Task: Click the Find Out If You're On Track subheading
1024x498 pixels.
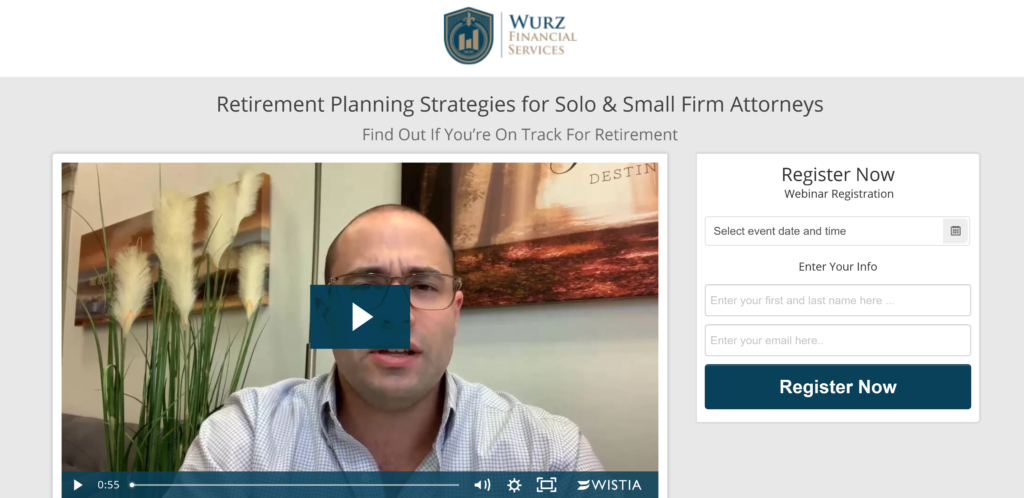Action: tap(520, 134)
